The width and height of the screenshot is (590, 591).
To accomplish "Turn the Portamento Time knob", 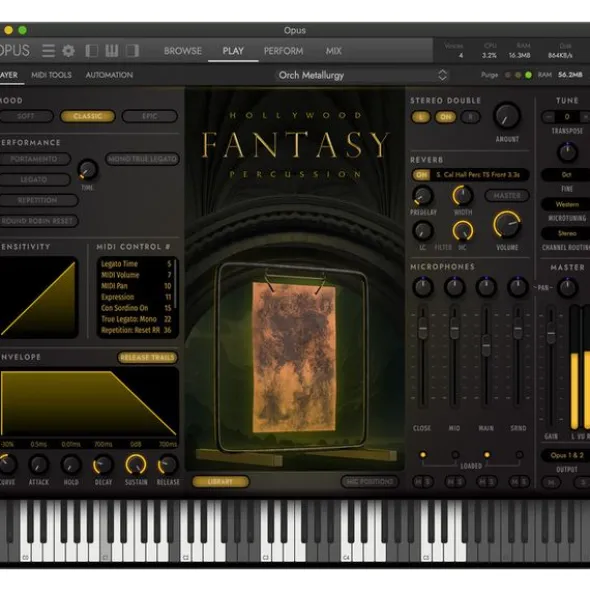I will tap(87, 170).
